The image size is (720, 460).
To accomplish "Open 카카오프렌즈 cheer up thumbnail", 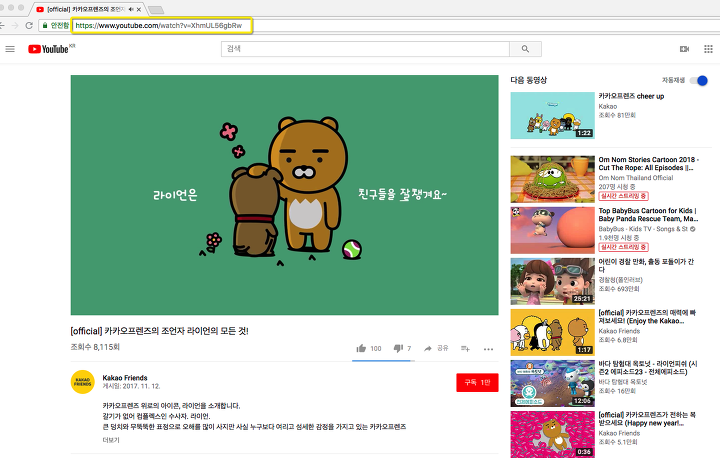I will (x=552, y=115).
